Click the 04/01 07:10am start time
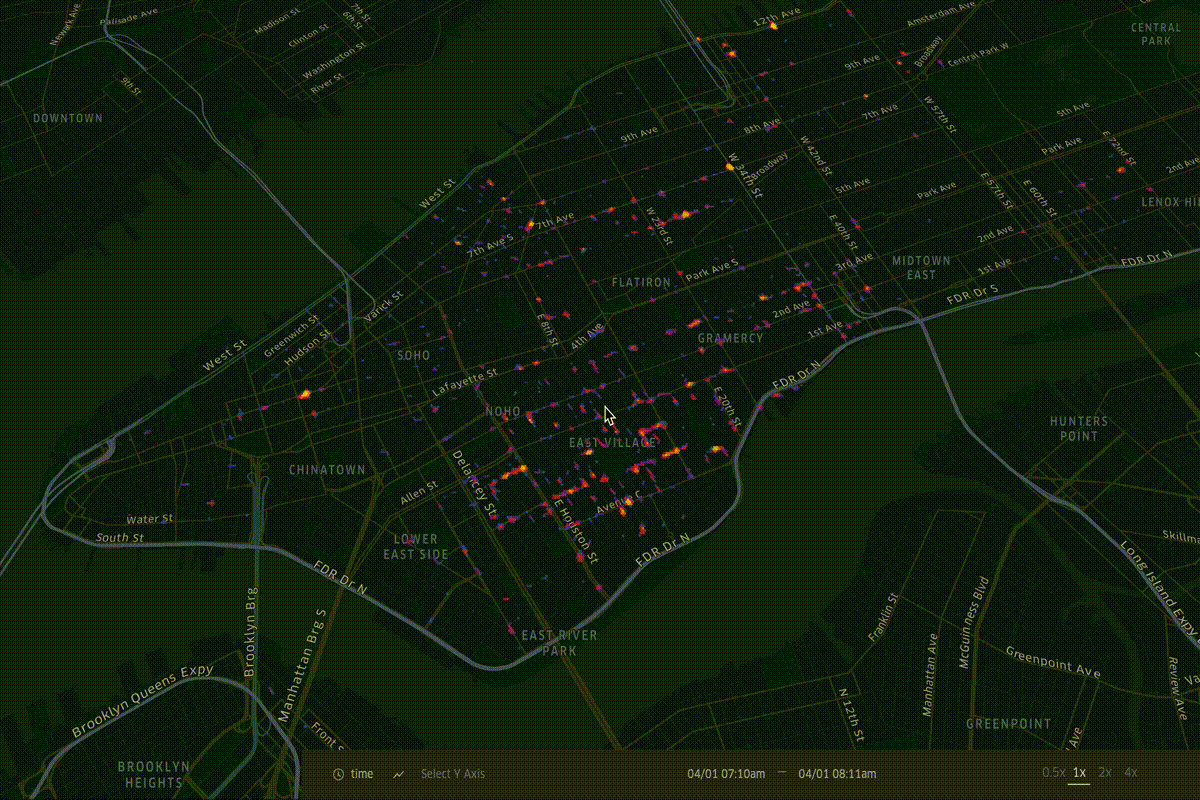1200x800 pixels. pos(726,774)
